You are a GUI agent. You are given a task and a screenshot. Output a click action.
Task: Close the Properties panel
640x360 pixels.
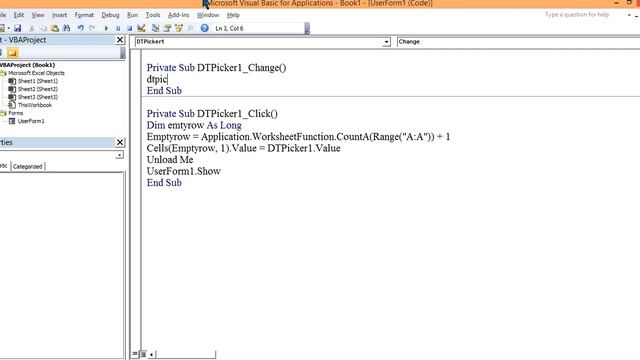[x=120, y=142]
